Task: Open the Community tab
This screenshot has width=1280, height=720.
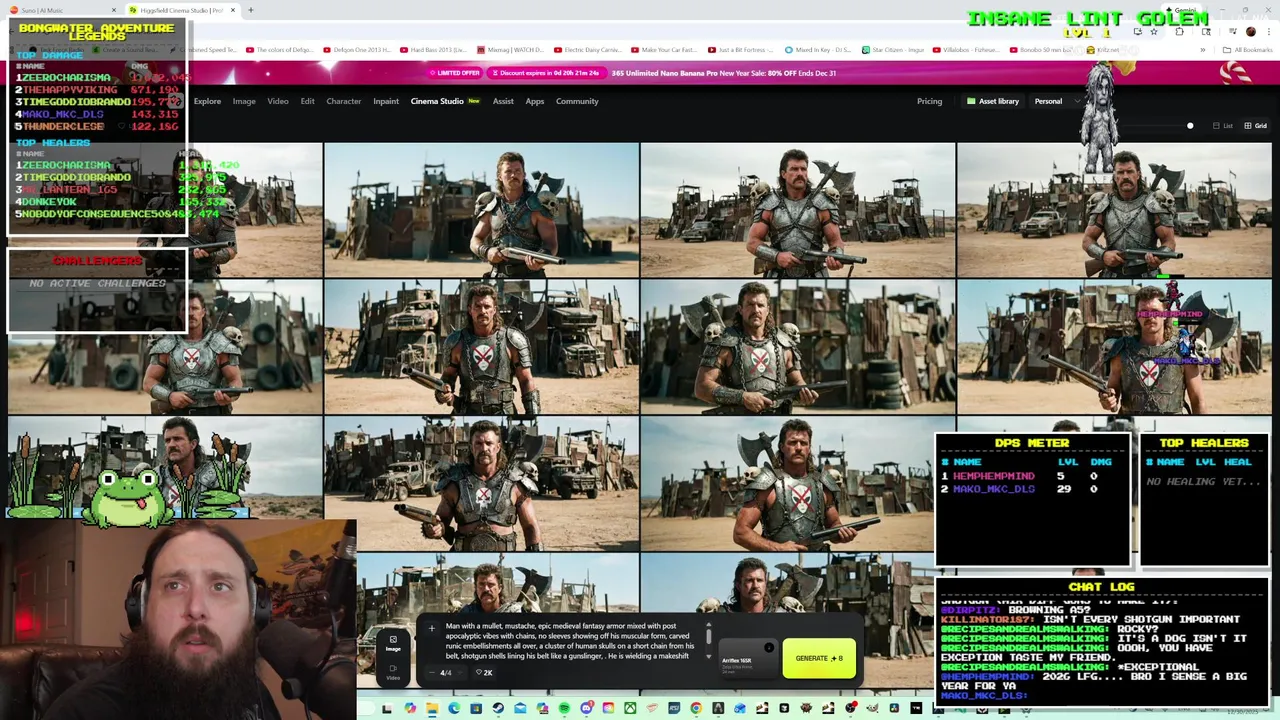Action: point(577,101)
